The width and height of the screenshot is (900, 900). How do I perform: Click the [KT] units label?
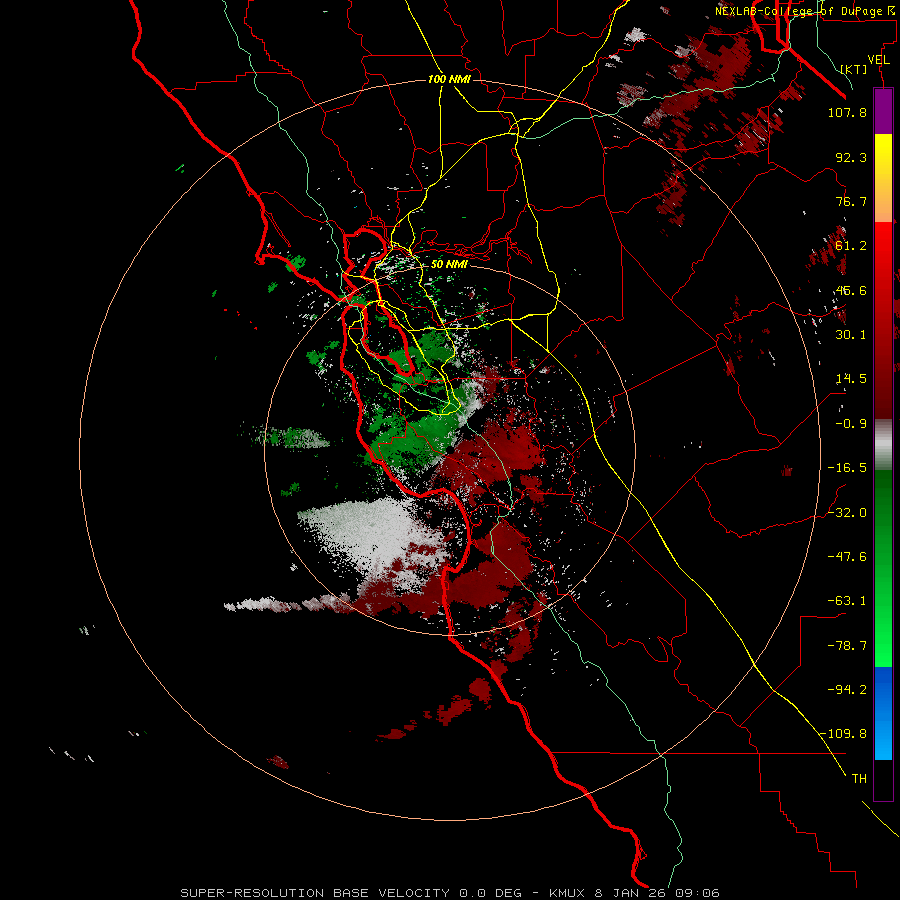tap(854, 69)
